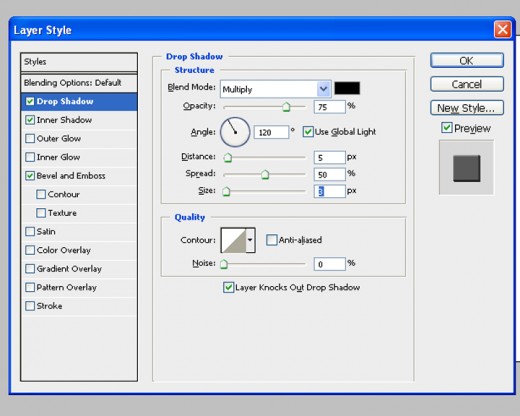Open the Styles panel entry

click(79, 62)
